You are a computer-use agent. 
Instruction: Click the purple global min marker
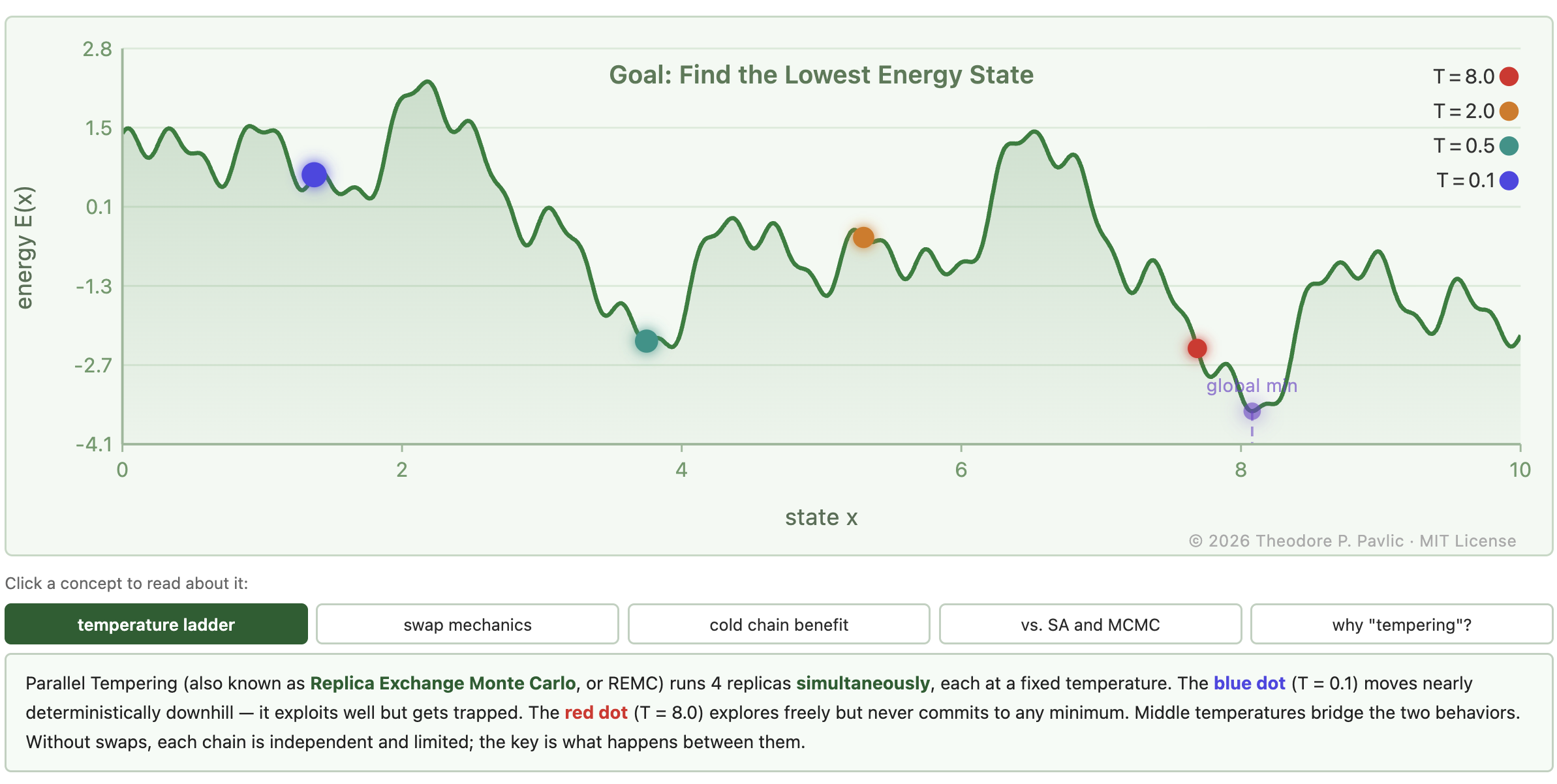tap(1252, 411)
